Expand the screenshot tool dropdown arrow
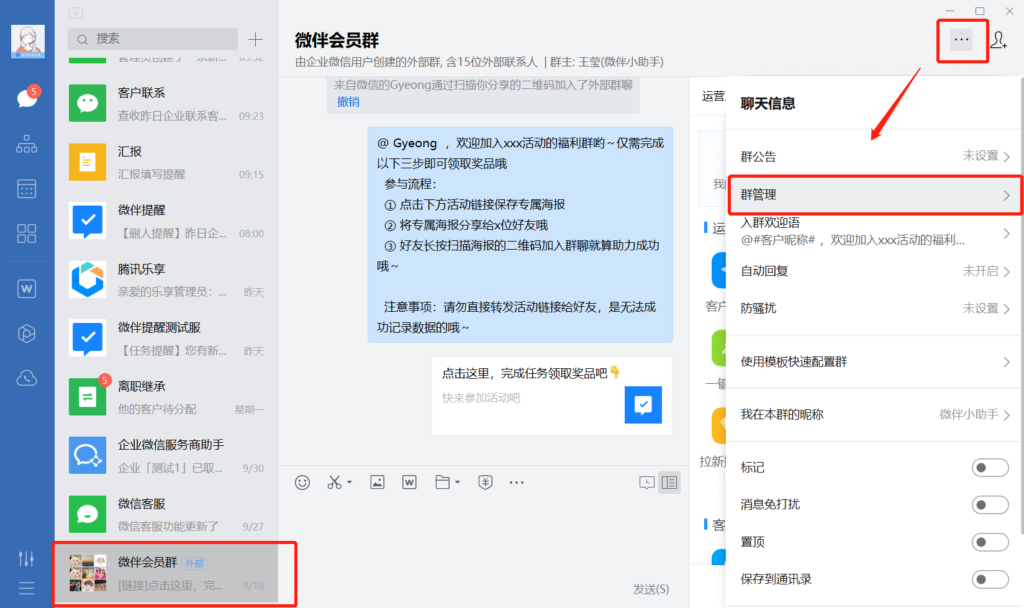This screenshot has width=1024, height=608. tap(349, 483)
